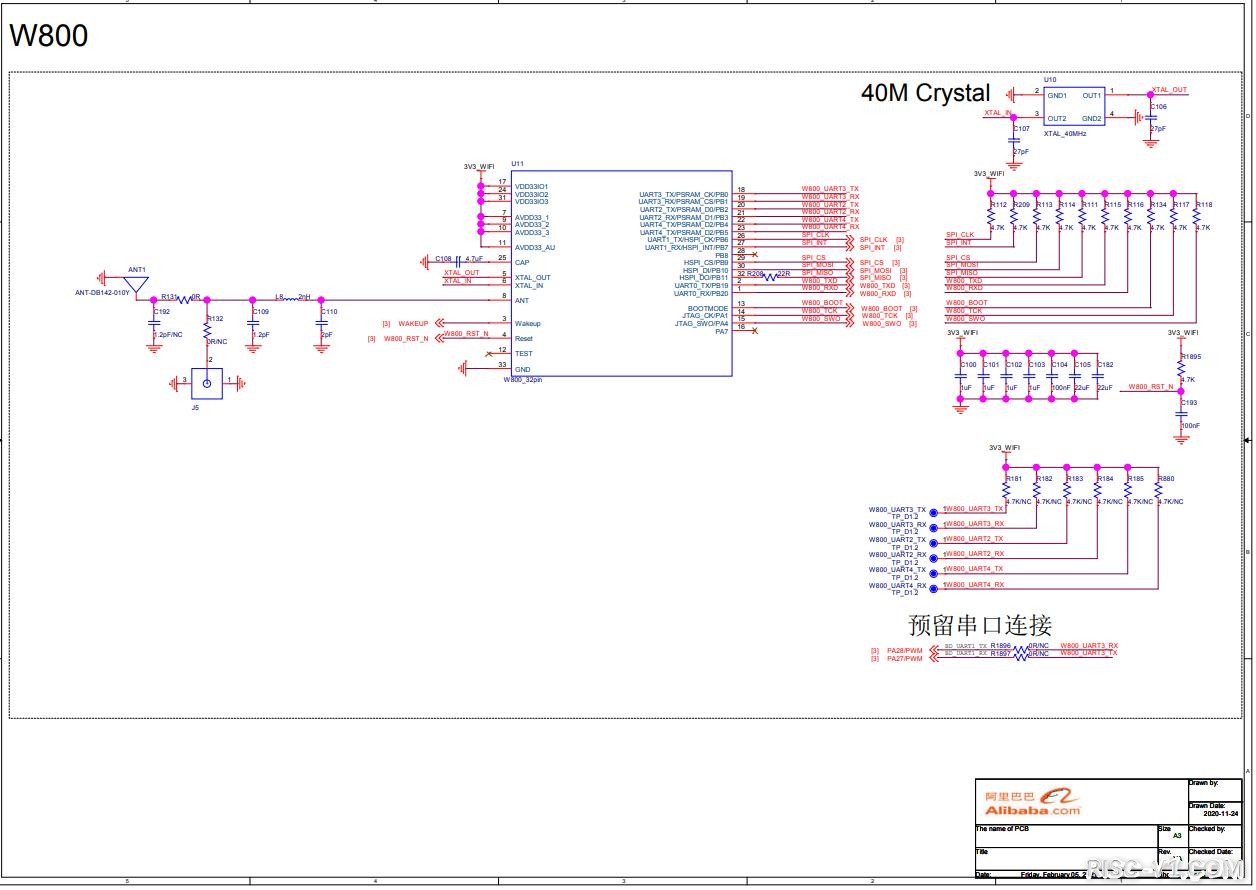Select the L8 2nH inductor symbol
The width and height of the screenshot is (1256, 890).
coord(292,298)
